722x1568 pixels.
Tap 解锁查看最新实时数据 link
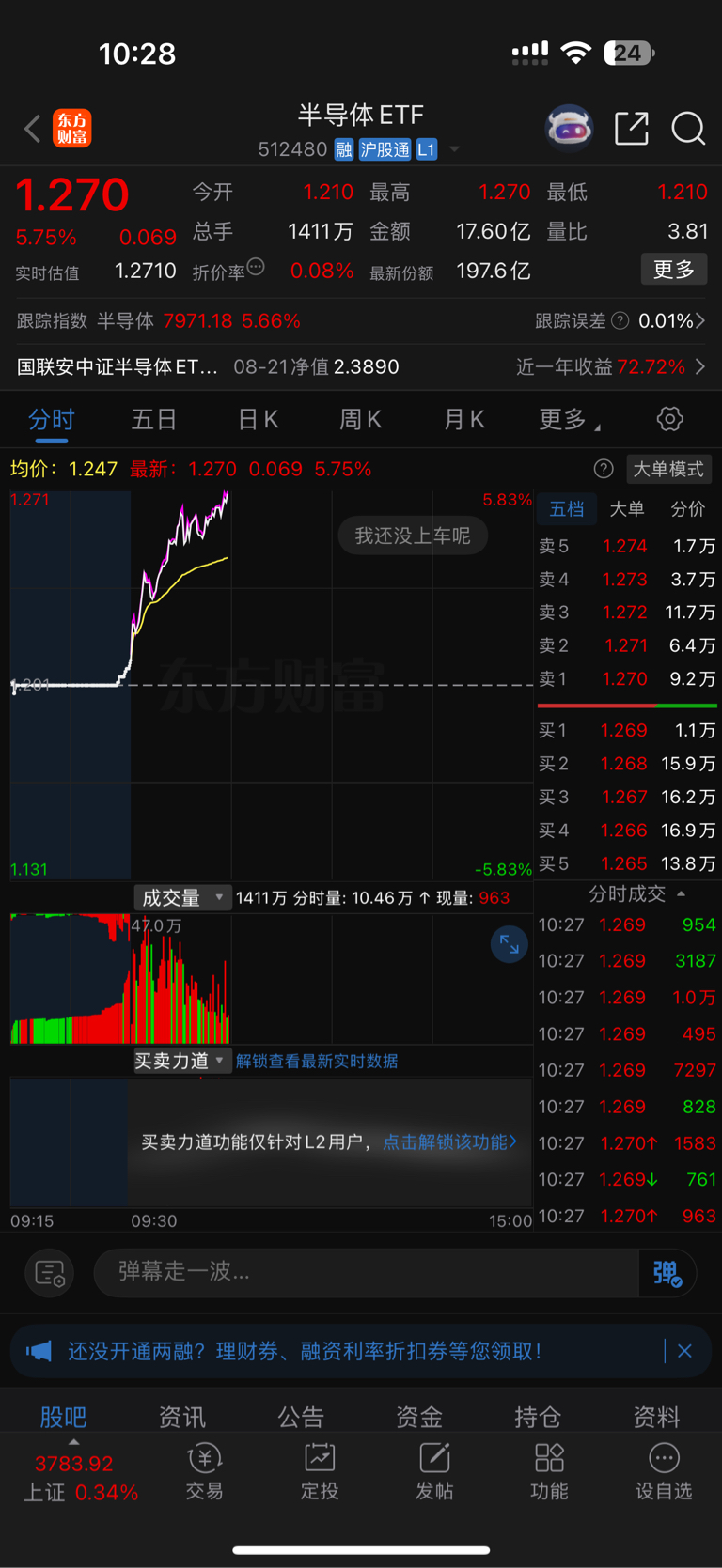click(317, 1061)
